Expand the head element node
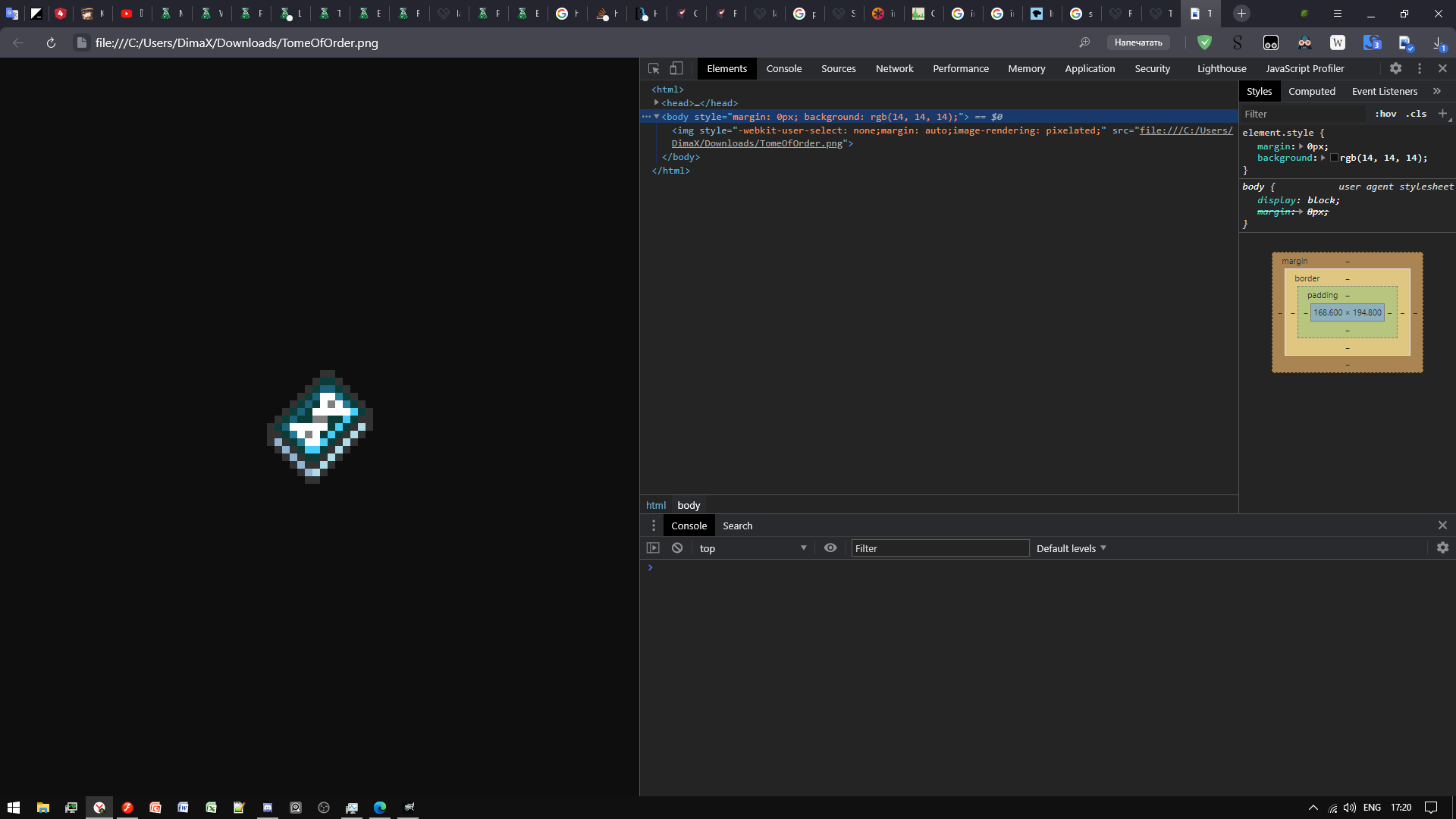This screenshot has width=1456, height=819. 657,102
